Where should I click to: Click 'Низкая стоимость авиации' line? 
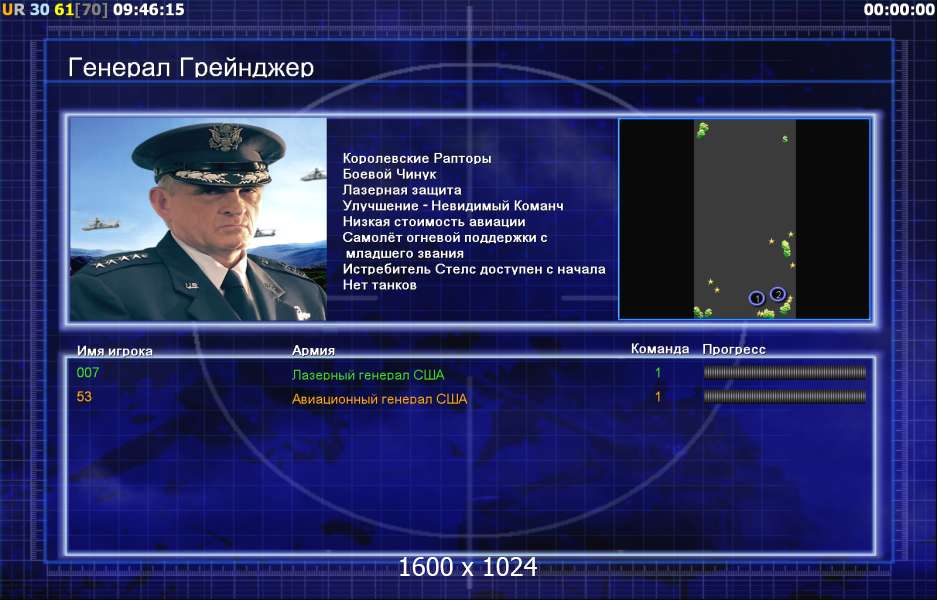point(434,222)
